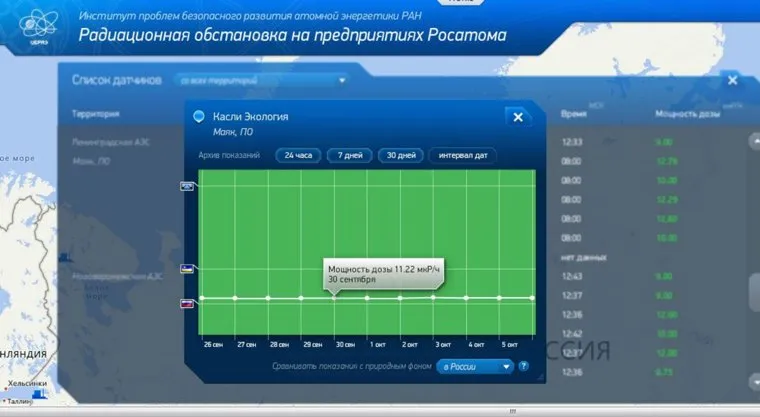Viewport: 760px width, 417px height.
Task: Click the top flag marker on chart axis
Action: pos(186,187)
